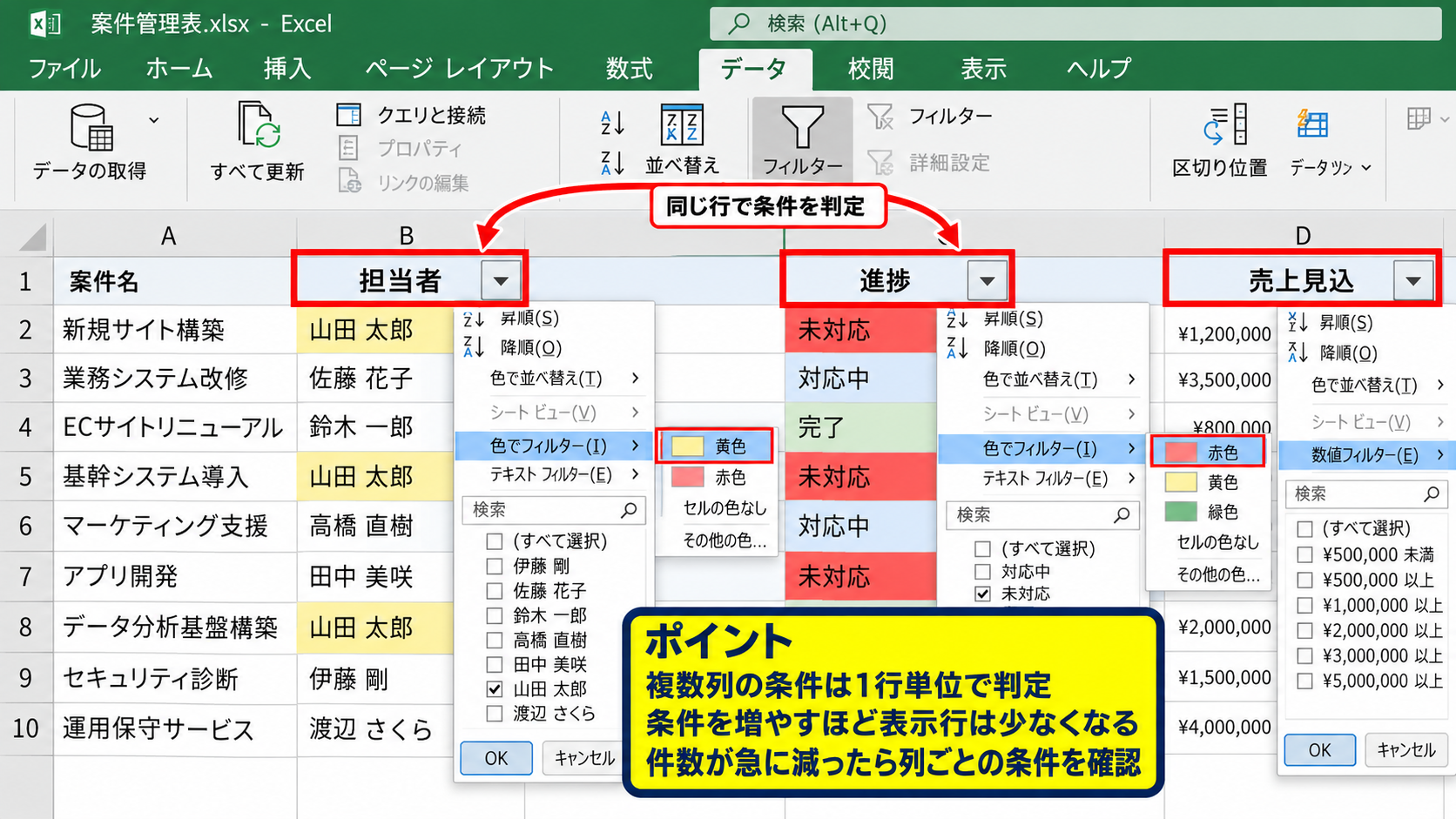Click OK in 売上見込 filter menu
The height and width of the screenshot is (819, 1456).
(1319, 750)
